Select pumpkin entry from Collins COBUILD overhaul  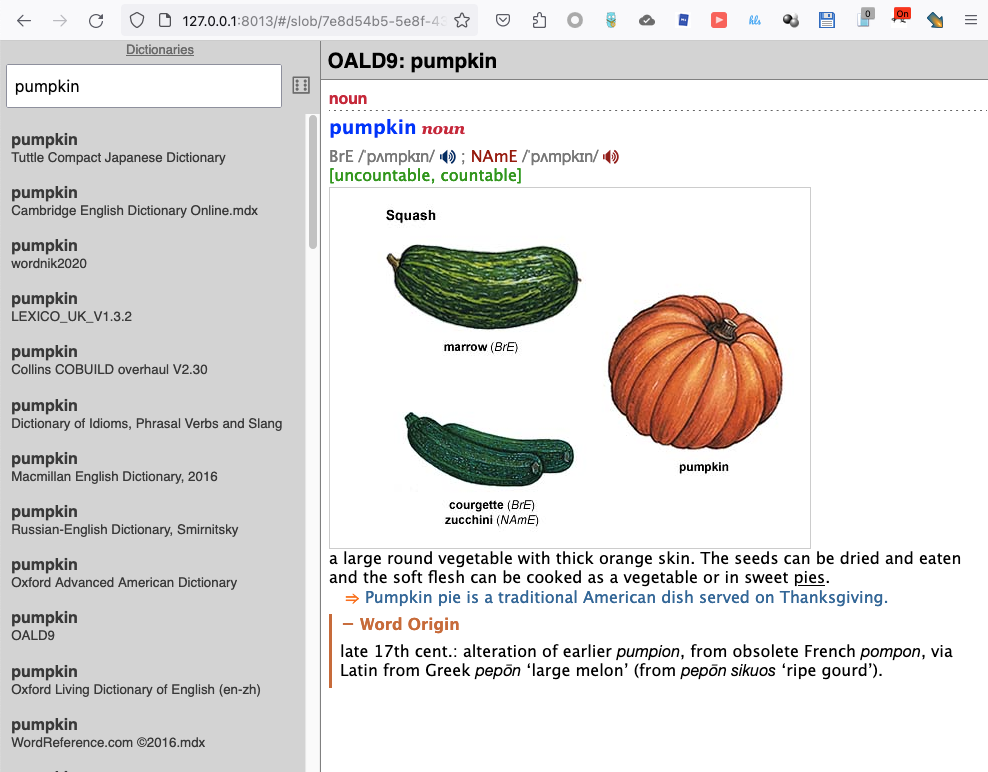point(110,360)
